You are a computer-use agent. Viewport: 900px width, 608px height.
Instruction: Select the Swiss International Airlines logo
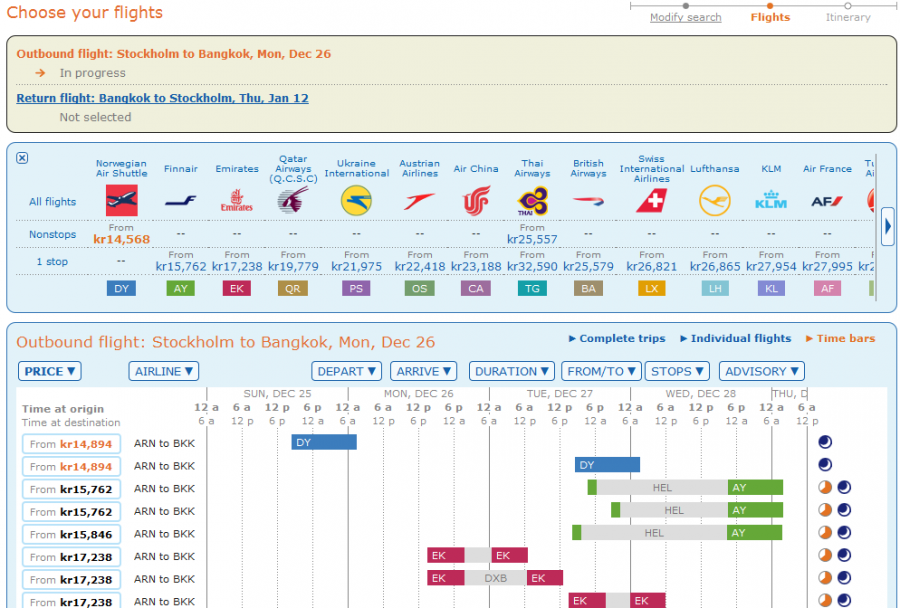[x=652, y=201]
